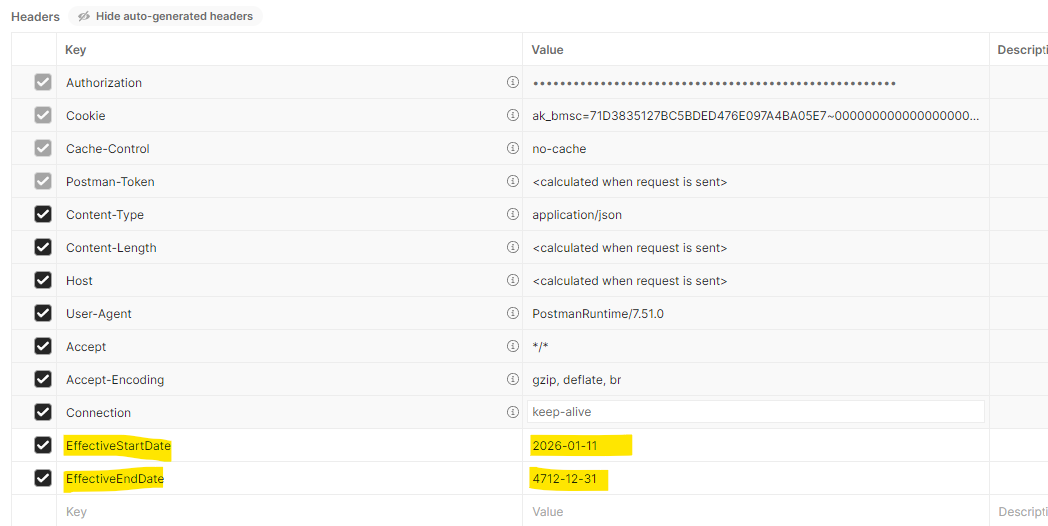
Task: Uncheck the Accept header checkbox
Action: pyautogui.click(x=43, y=346)
